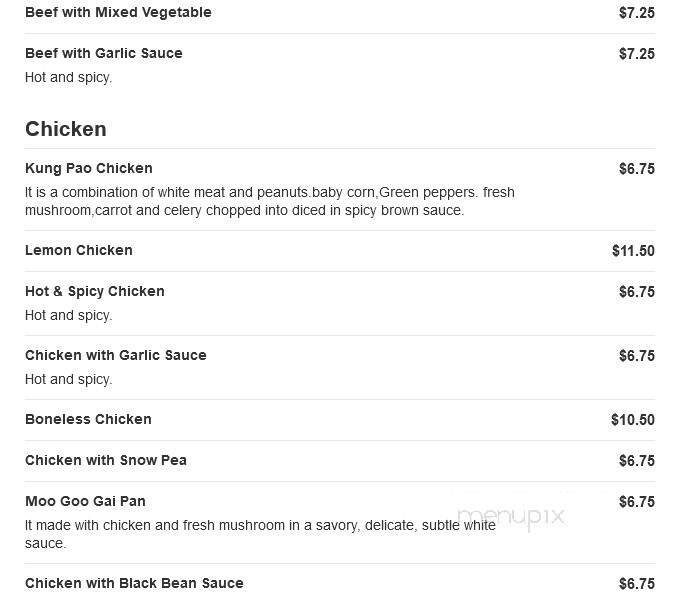Click the Beef with Garlic Sauce price

click(637, 54)
